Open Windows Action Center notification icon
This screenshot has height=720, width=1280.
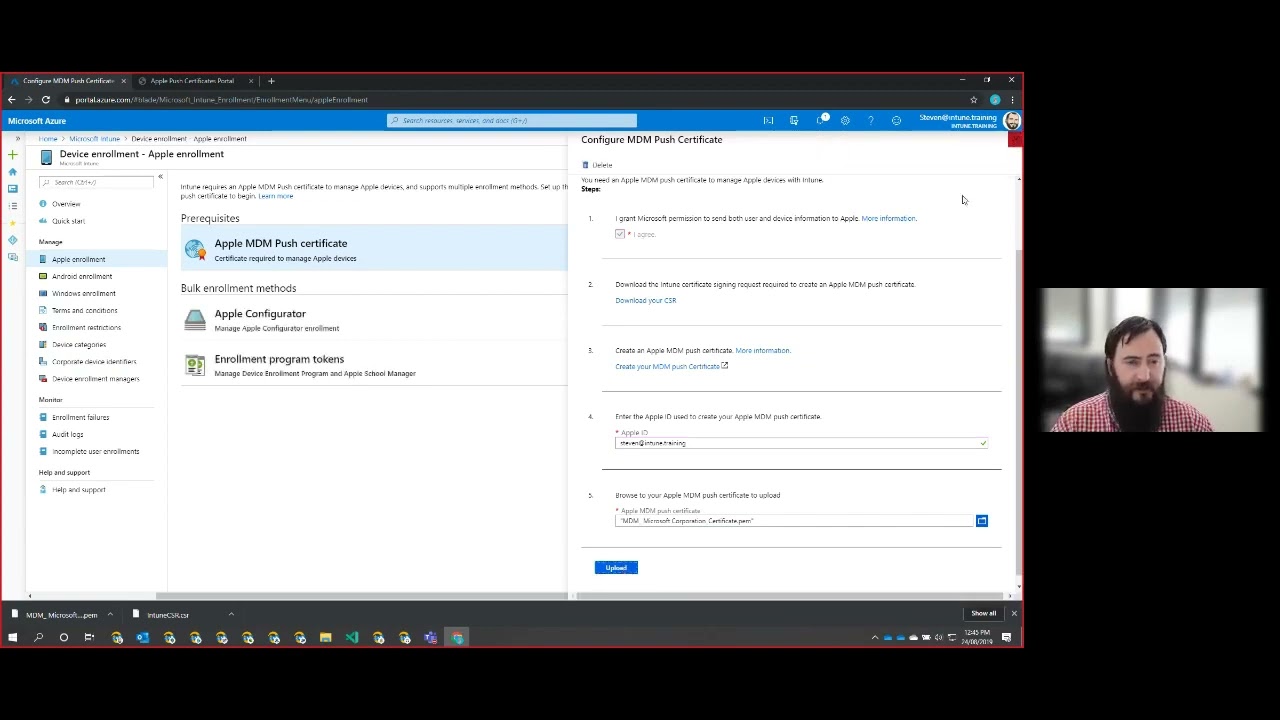[1007, 637]
